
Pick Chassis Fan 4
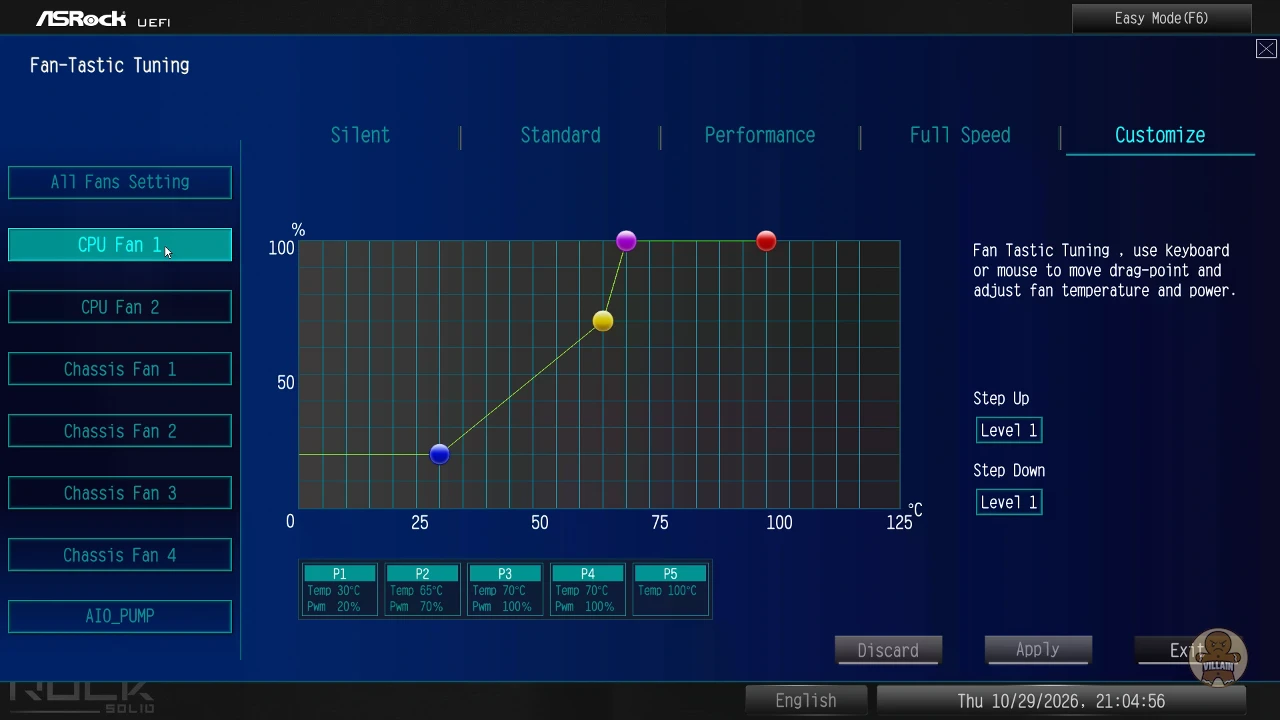(120, 555)
